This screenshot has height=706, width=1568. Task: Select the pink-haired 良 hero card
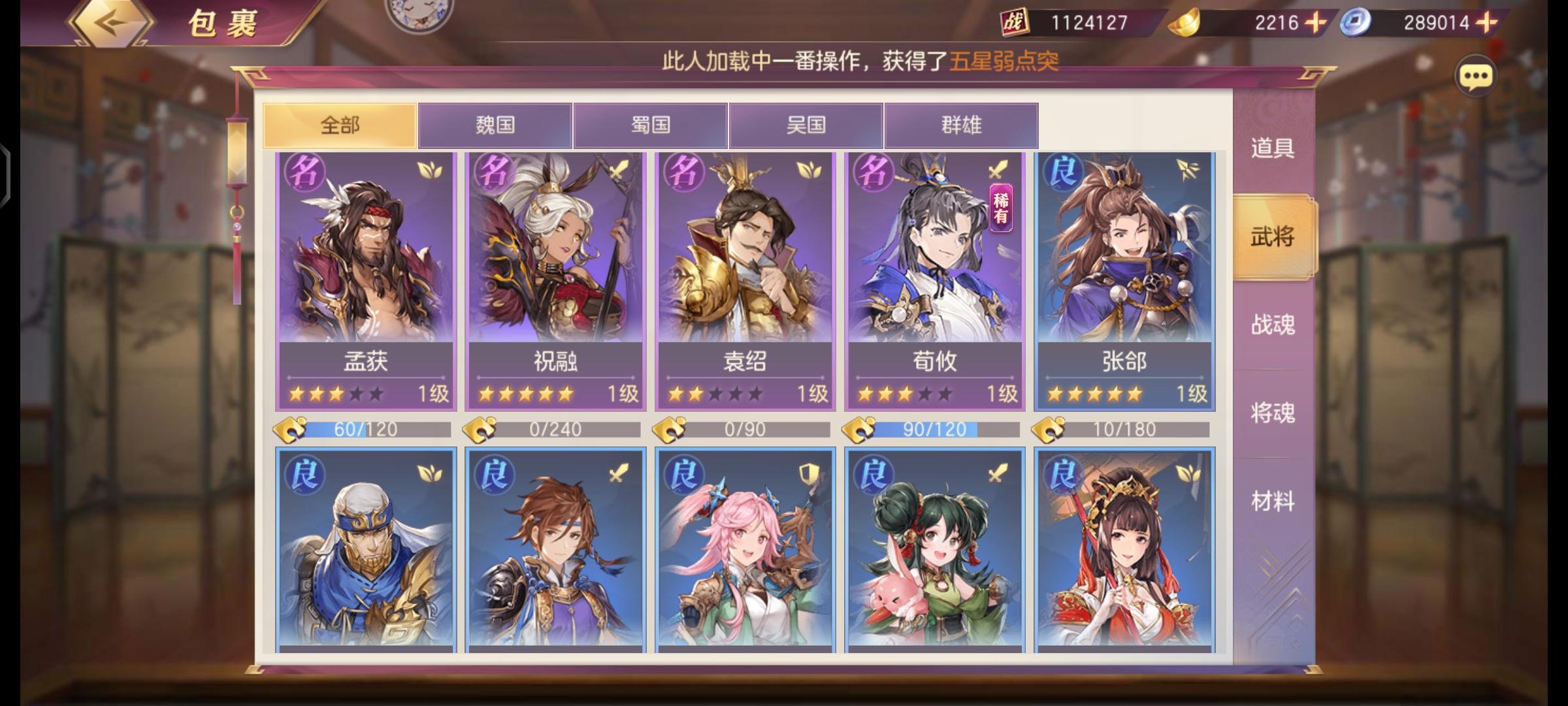pyautogui.click(x=745, y=550)
